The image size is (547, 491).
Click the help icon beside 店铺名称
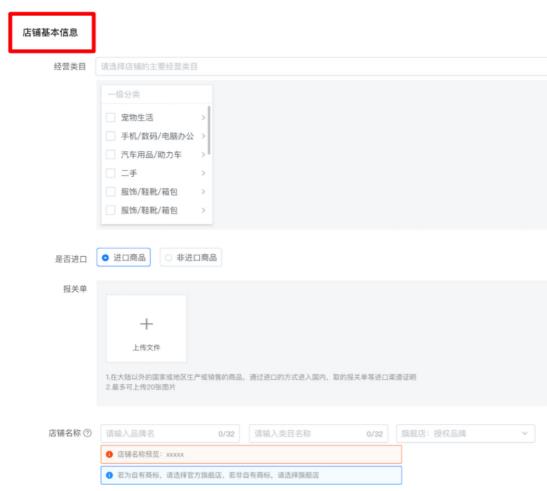[87, 433]
